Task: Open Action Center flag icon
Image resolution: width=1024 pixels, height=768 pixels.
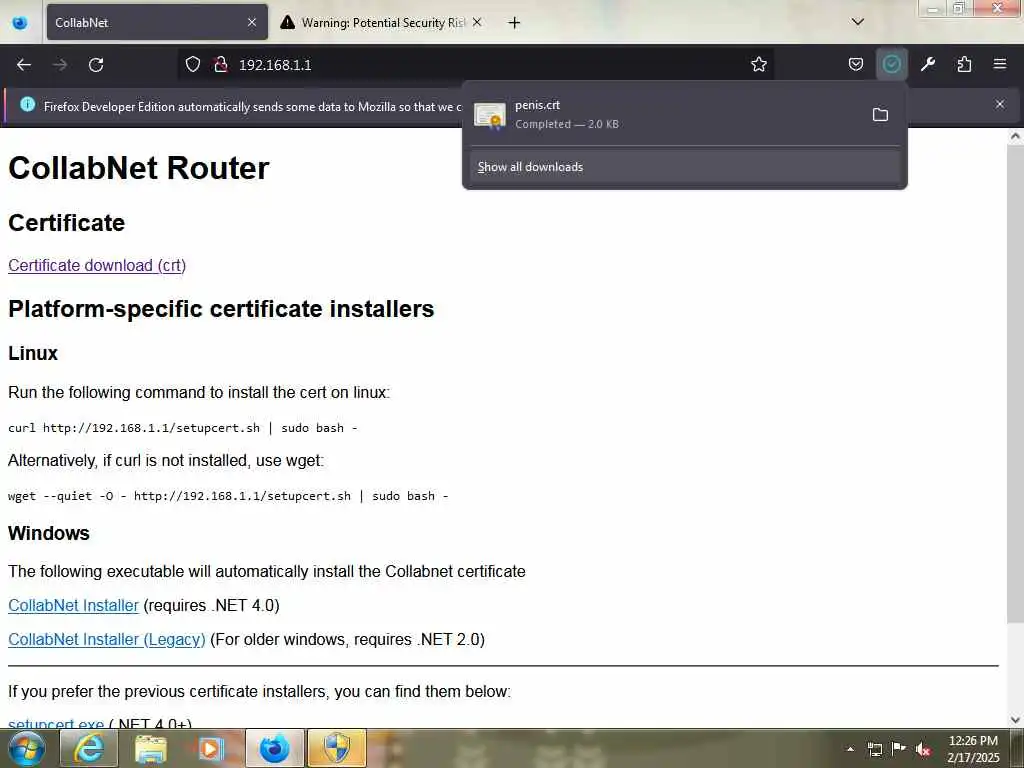Action: click(x=899, y=748)
